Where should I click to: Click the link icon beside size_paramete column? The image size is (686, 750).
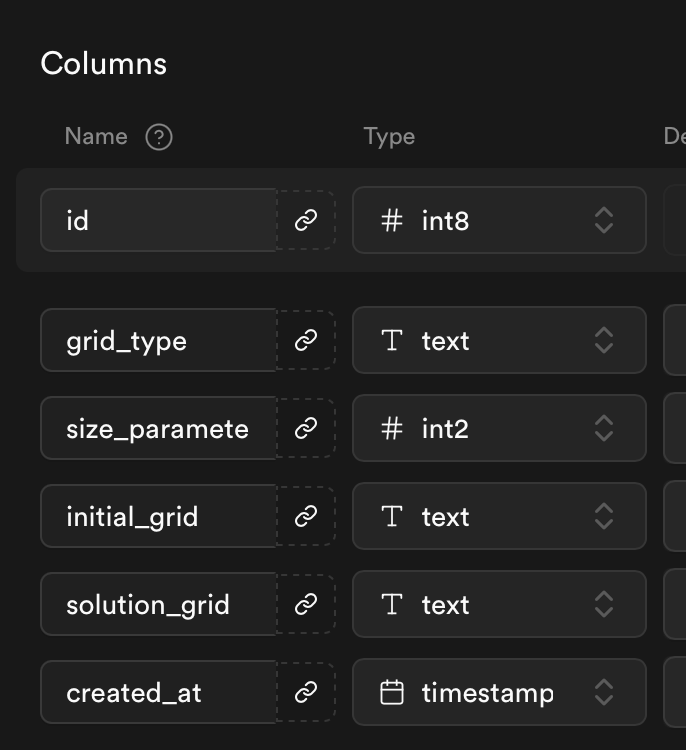point(306,429)
